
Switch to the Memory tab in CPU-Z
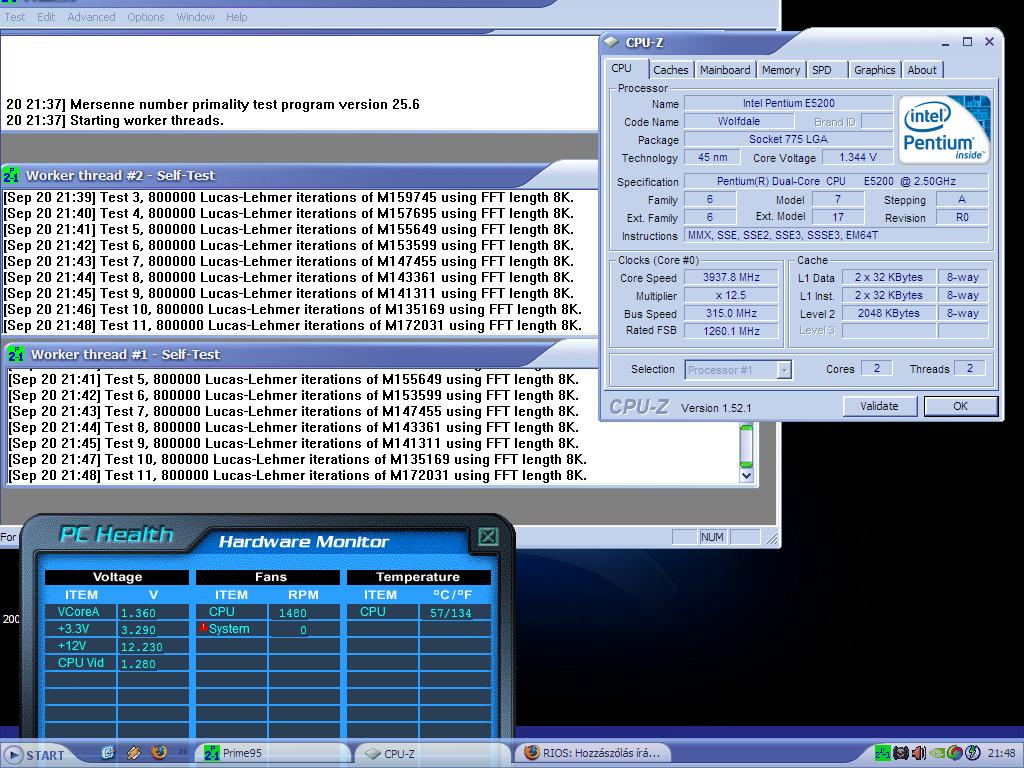780,70
